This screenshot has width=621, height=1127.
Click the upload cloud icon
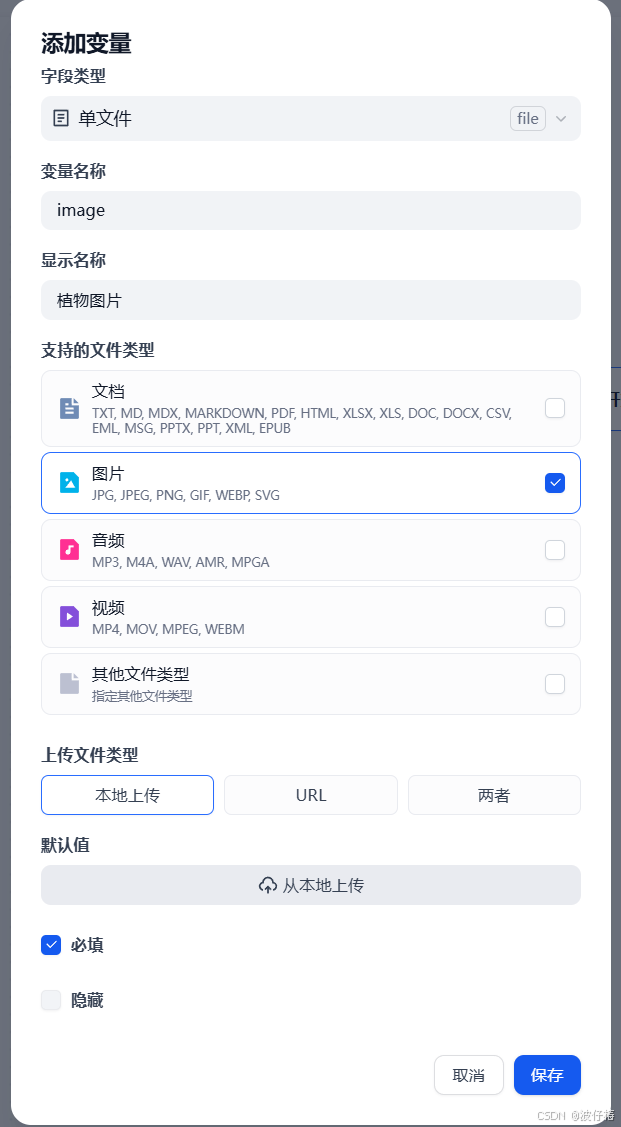(x=268, y=884)
